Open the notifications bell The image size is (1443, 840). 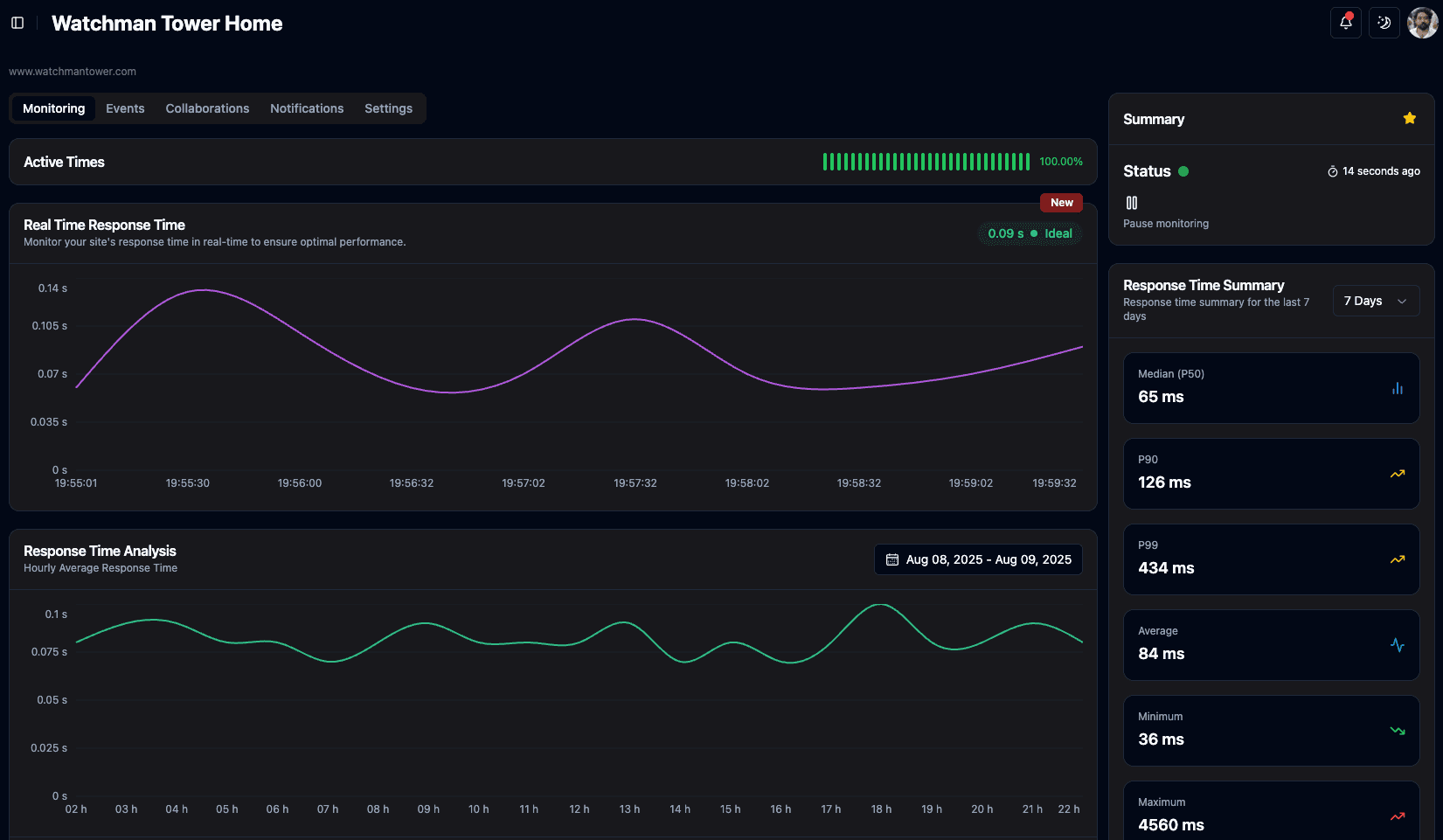coord(1345,23)
